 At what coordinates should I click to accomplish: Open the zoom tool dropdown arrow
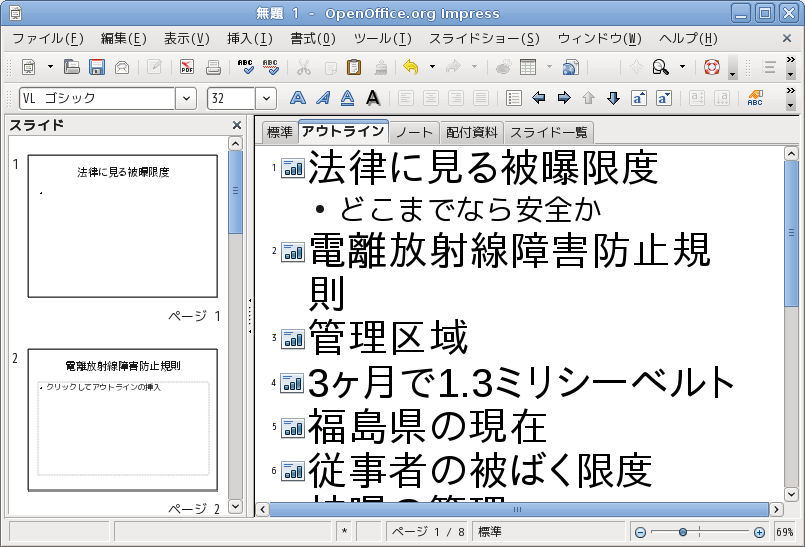pyautogui.click(x=683, y=68)
